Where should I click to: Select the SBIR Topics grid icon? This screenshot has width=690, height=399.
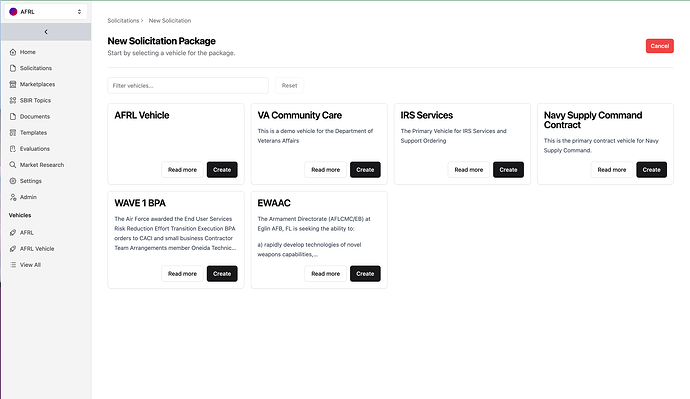point(13,100)
